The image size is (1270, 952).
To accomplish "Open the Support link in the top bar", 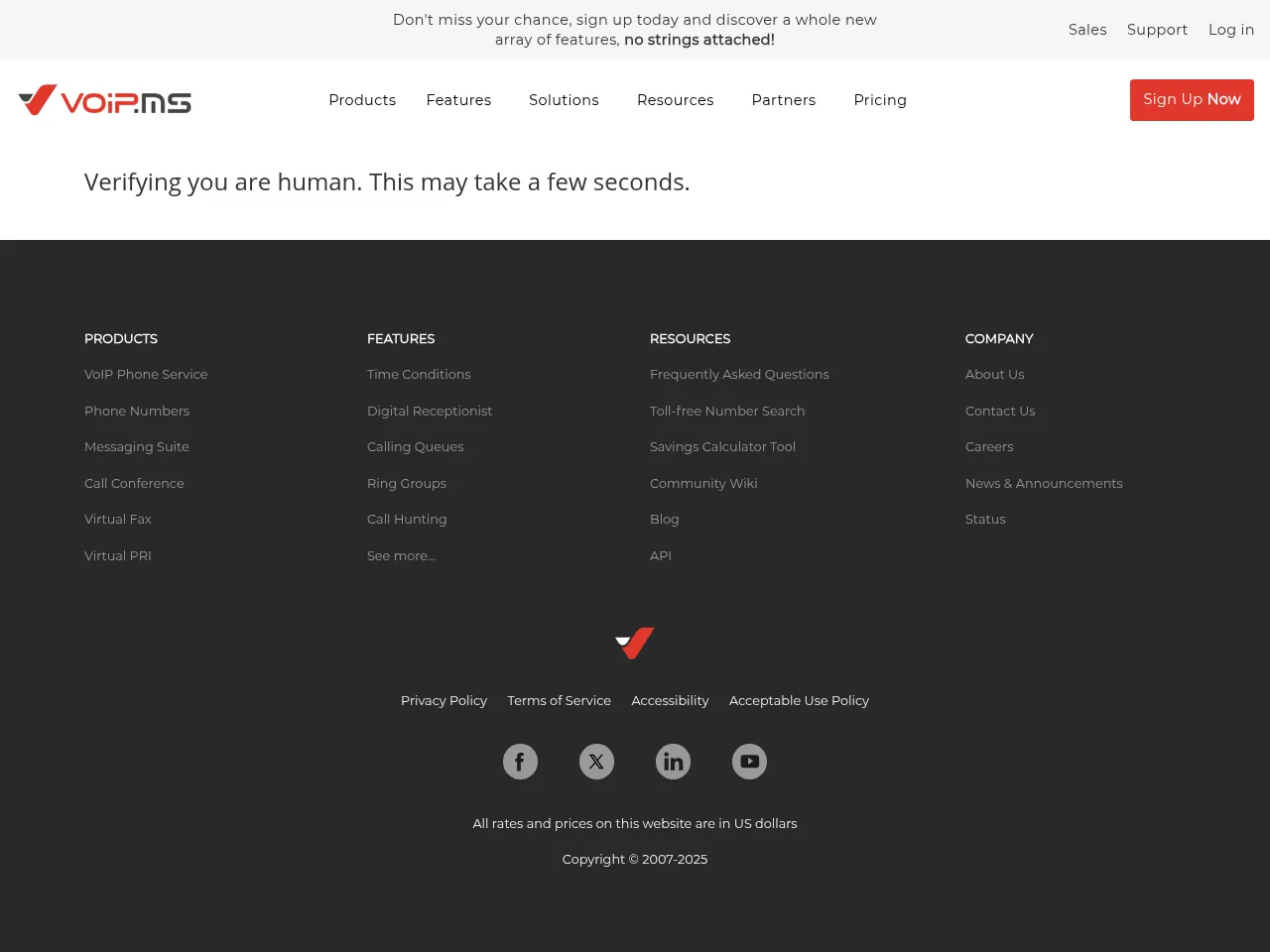I will click(1157, 30).
